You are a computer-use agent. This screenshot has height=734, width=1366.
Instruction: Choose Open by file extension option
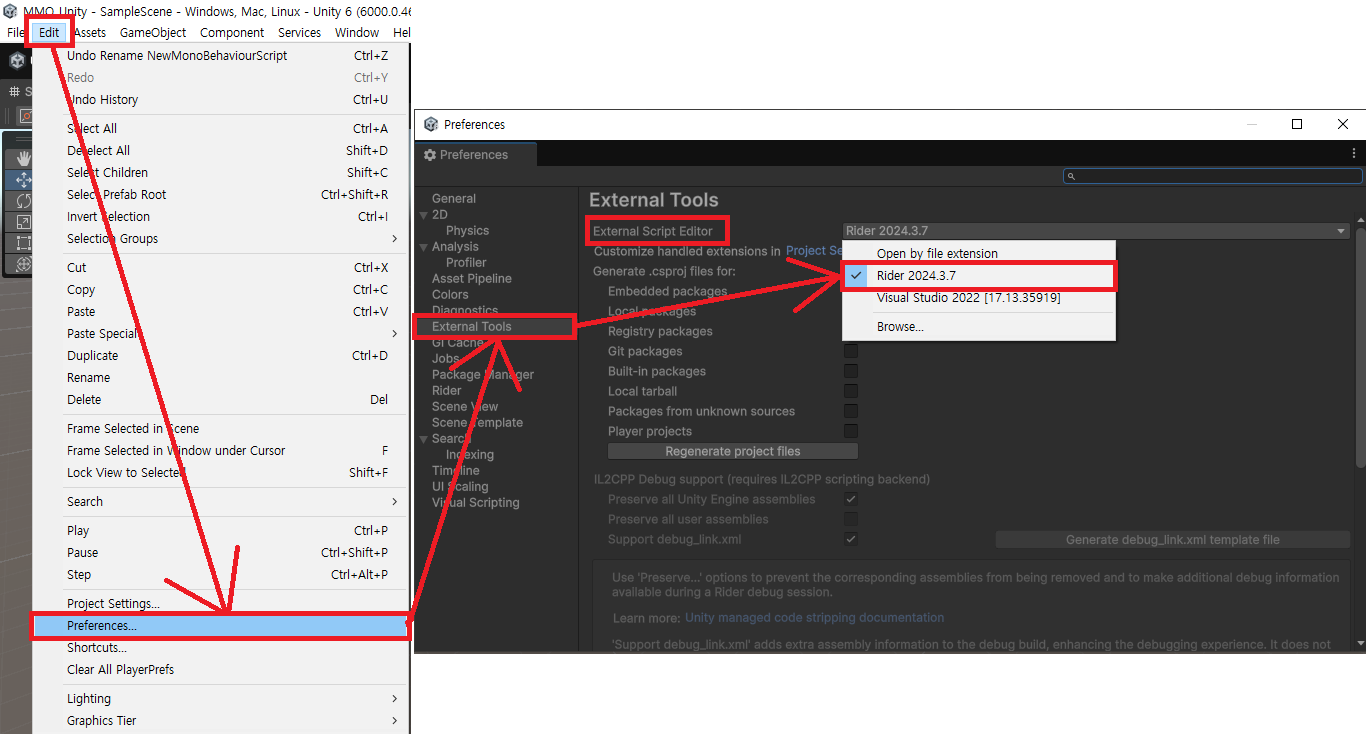point(979,254)
